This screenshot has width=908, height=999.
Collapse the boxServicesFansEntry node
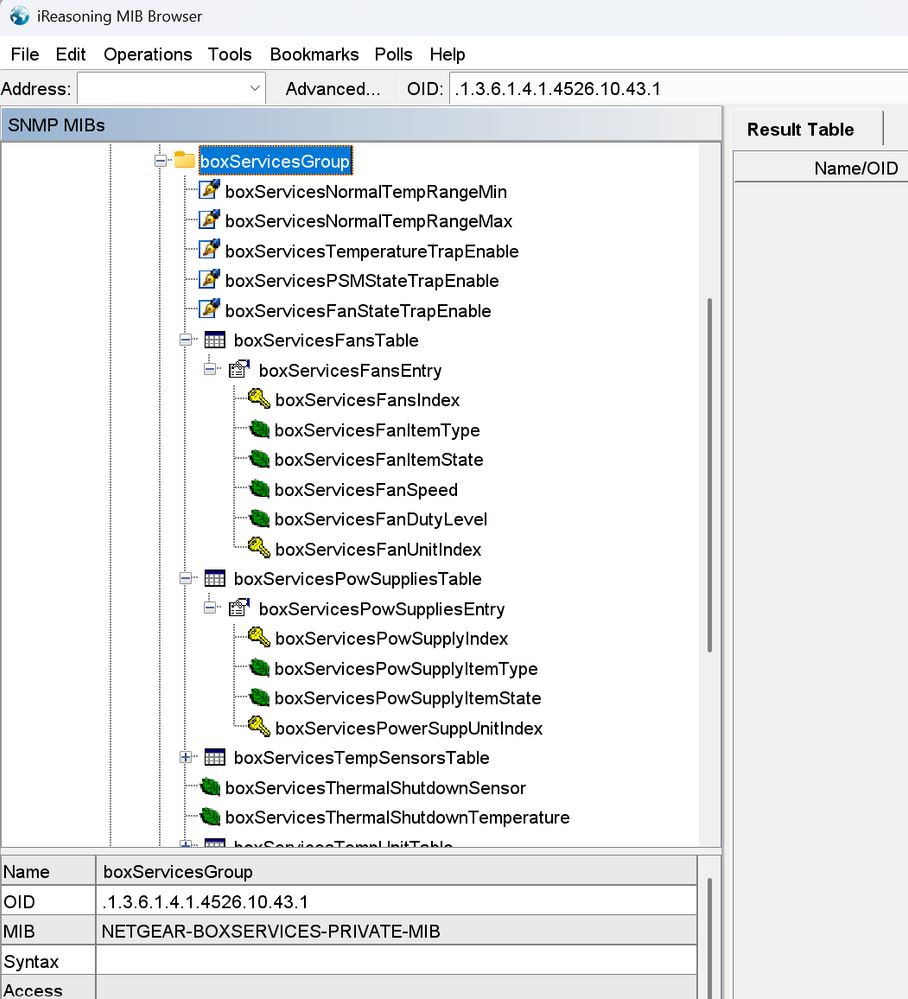(x=210, y=369)
